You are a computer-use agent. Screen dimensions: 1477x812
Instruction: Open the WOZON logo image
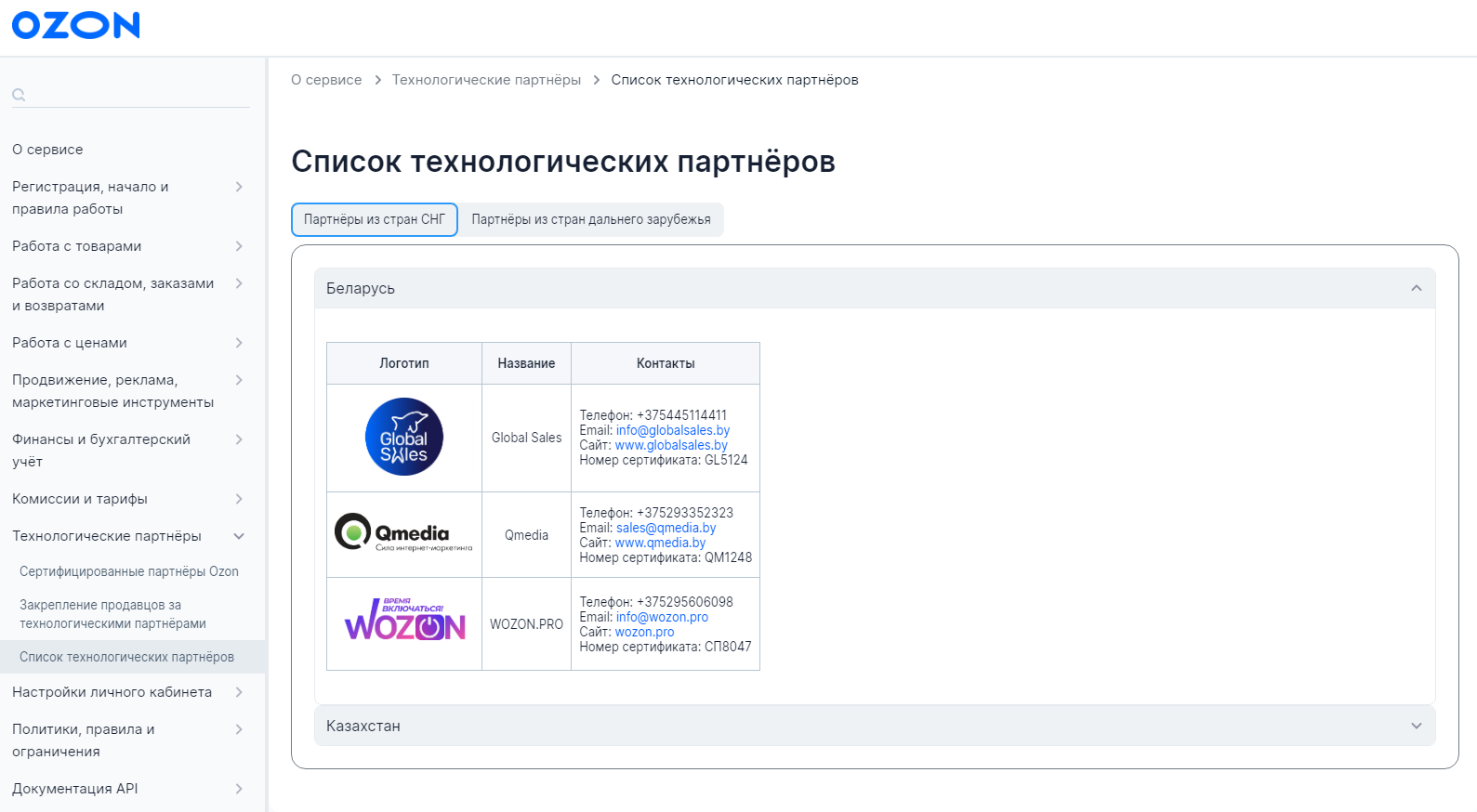coord(404,620)
